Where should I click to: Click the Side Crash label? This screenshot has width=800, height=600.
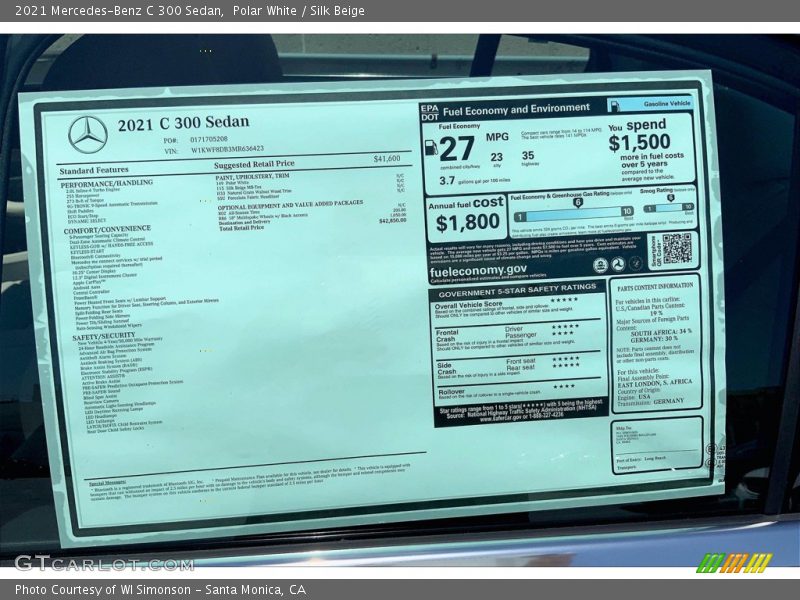(x=446, y=368)
